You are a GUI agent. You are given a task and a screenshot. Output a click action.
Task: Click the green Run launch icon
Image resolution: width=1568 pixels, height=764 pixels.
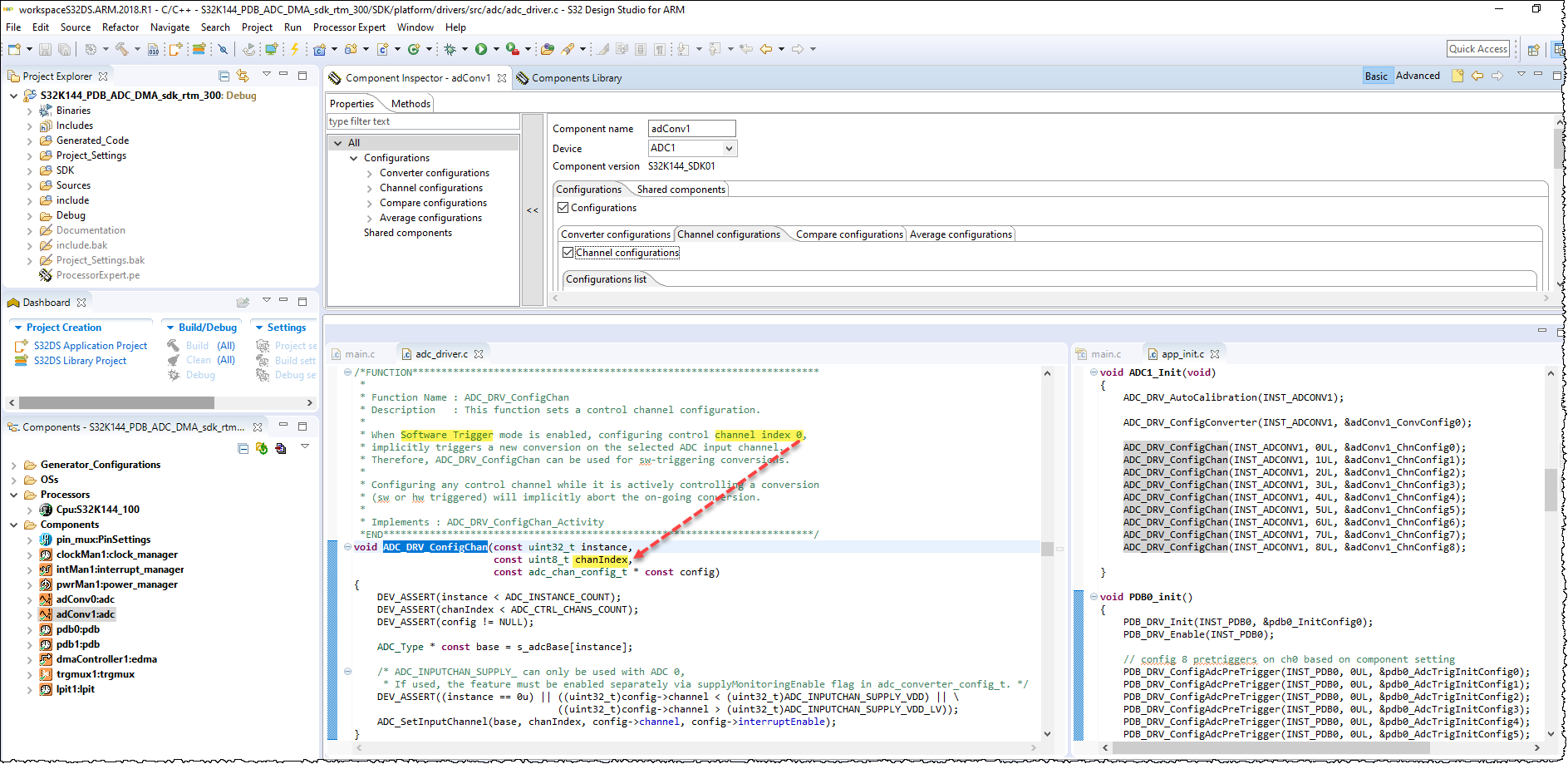480,49
